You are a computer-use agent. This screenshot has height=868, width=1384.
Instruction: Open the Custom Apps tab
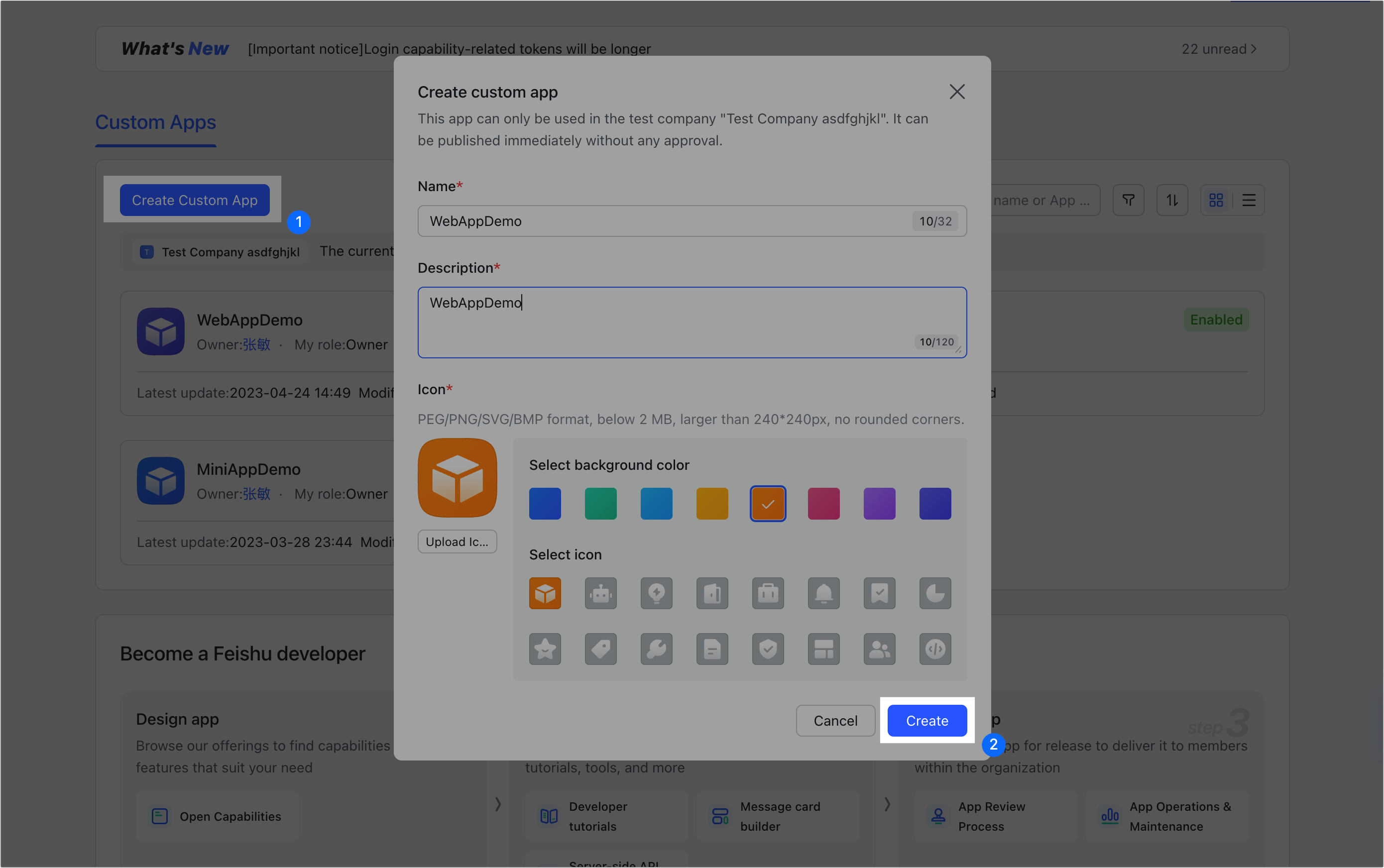click(x=156, y=122)
